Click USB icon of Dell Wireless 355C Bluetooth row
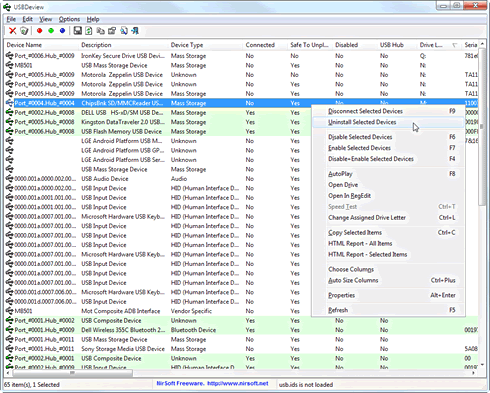This screenshot has height=393, width=490. click(x=10, y=330)
